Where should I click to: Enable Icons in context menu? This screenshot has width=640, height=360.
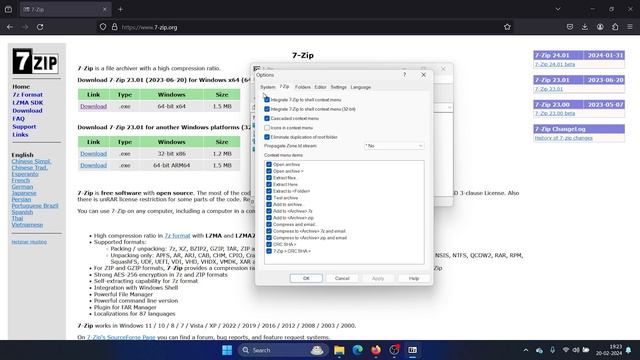click(267, 128)
